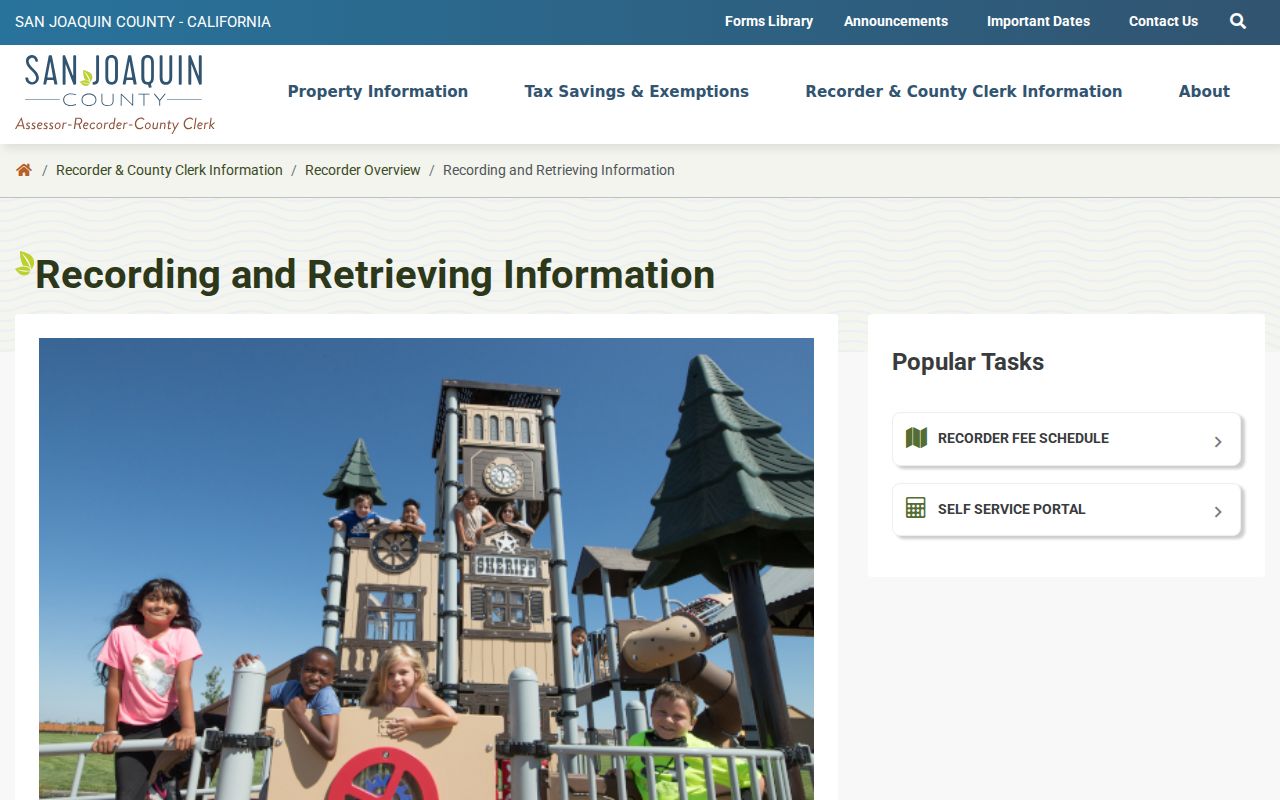Click the San Joaquin County logo
1280x800 pixels.
pyautogui.click(x=115, y=93)
